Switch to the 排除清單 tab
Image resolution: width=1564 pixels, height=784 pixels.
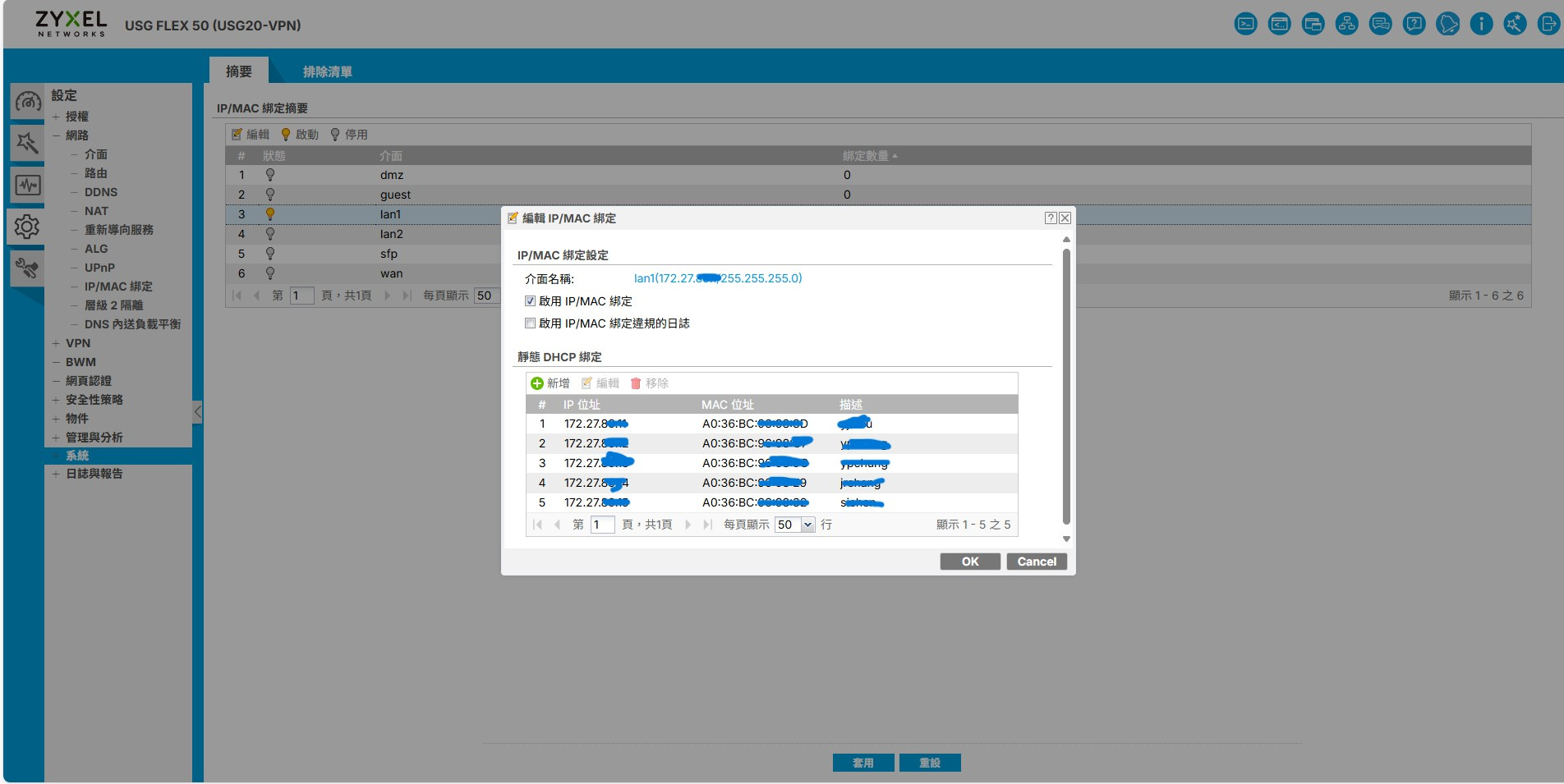click(x=328, y=71)
